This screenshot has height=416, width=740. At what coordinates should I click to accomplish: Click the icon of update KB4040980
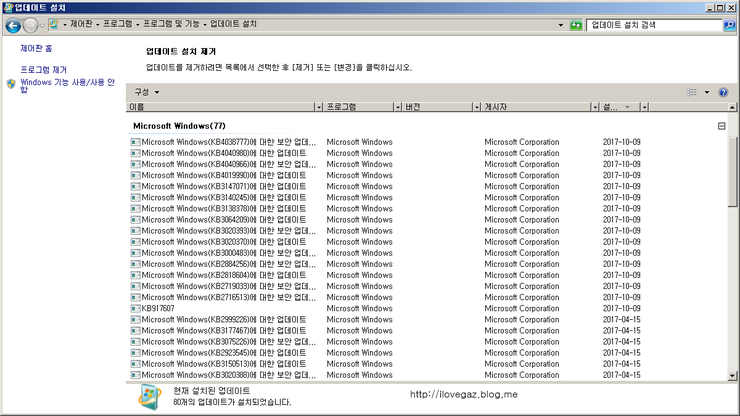(x=135, y=153)
